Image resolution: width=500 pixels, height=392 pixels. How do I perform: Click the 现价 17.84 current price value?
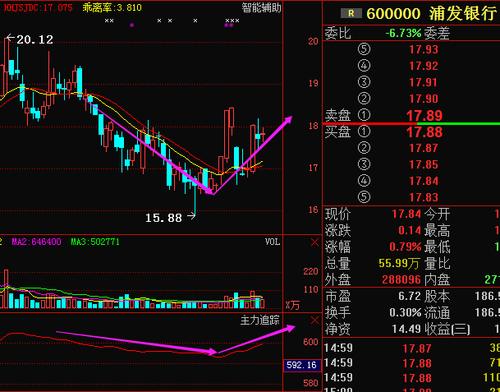pos(407,214)
